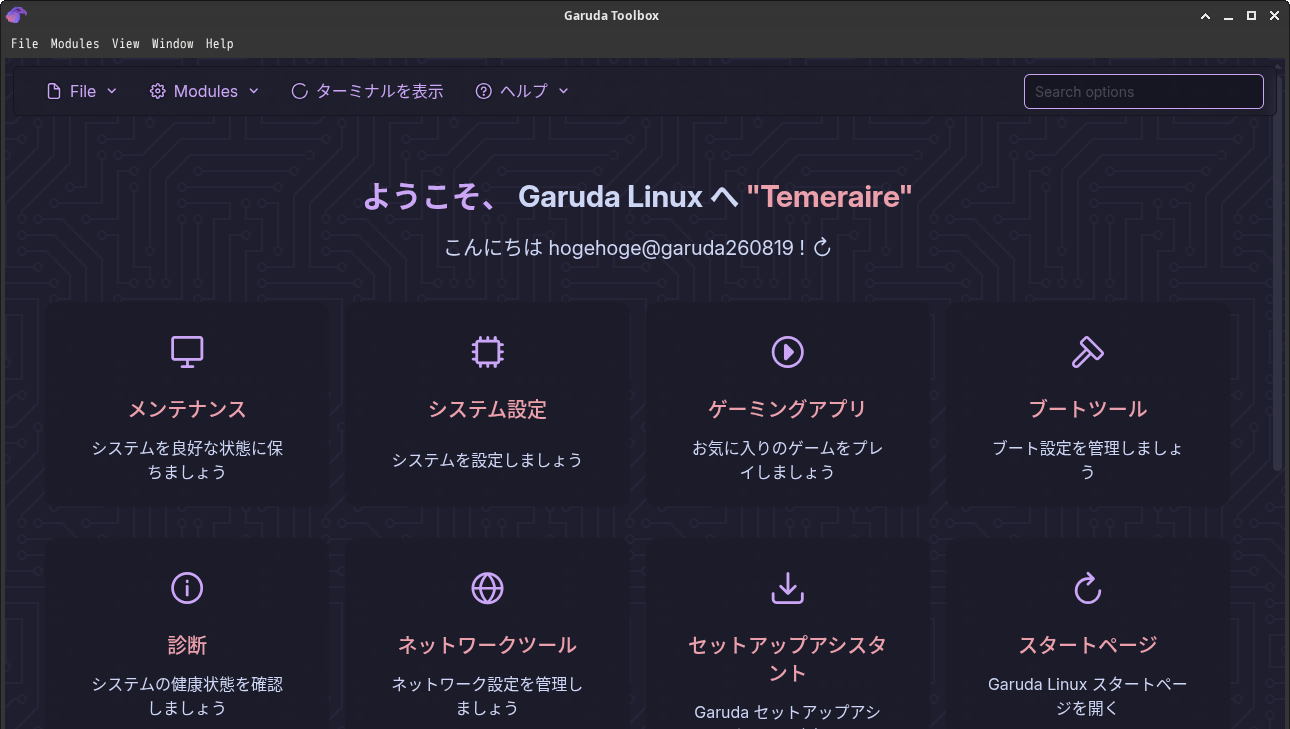Click the hammer icon on ブートツール card

point(1087,351)
